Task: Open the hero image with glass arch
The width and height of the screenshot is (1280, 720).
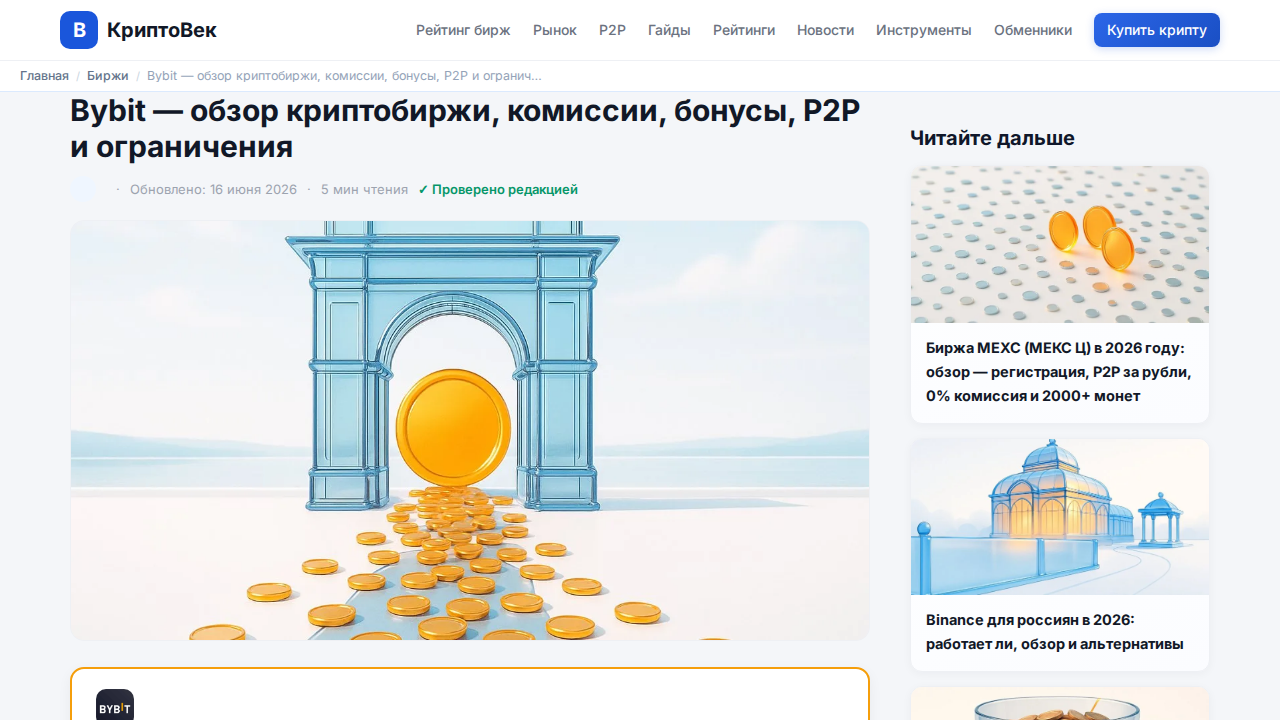Action: pyautogui.click(x=470, y=430)
